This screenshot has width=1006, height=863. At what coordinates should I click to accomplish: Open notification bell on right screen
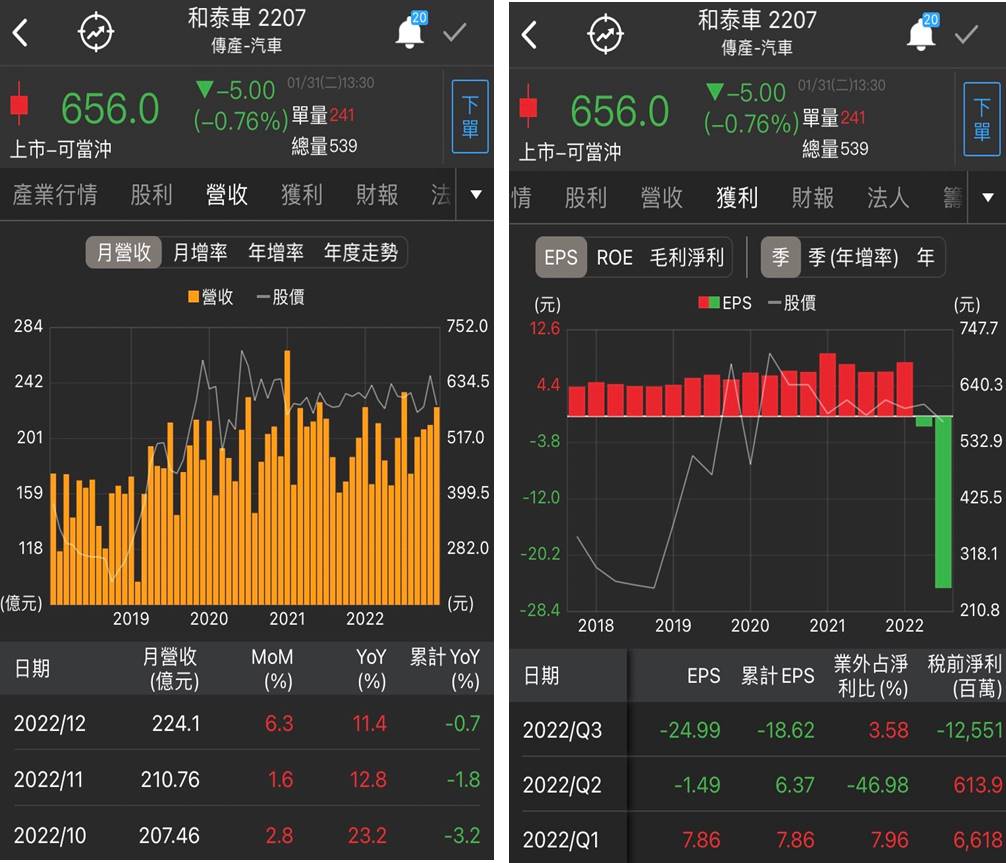click(920, 34)
